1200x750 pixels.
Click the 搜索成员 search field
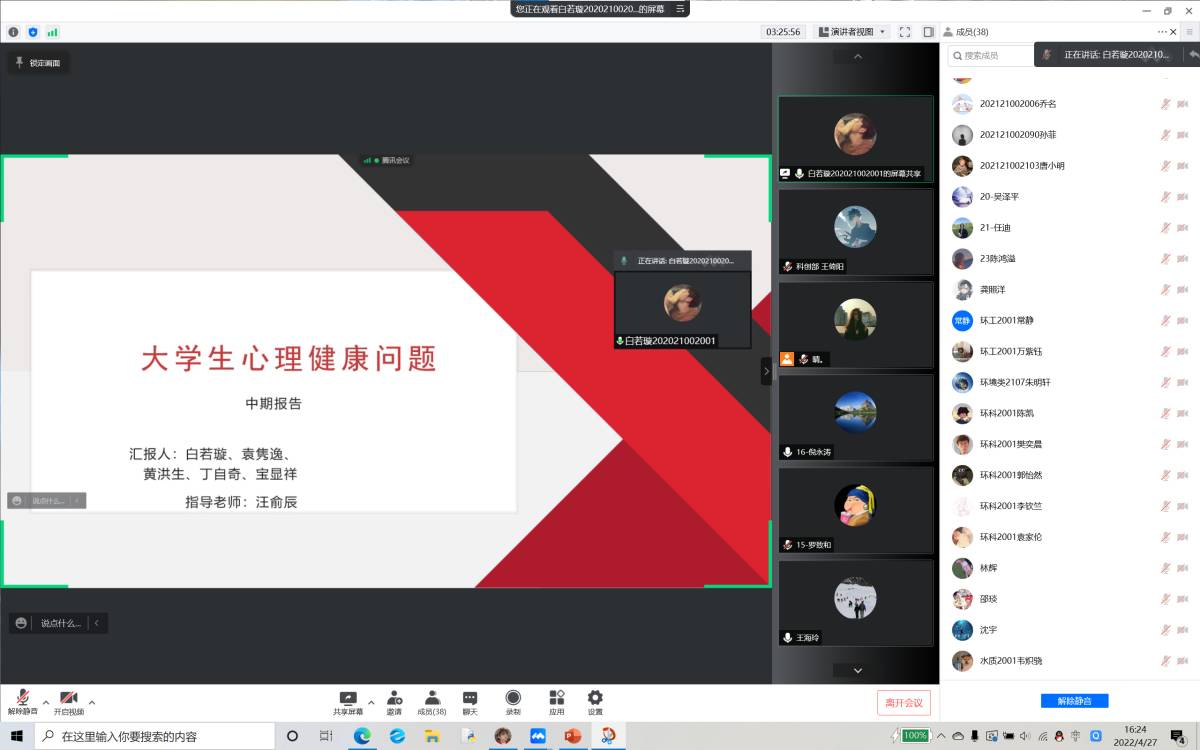990,56
